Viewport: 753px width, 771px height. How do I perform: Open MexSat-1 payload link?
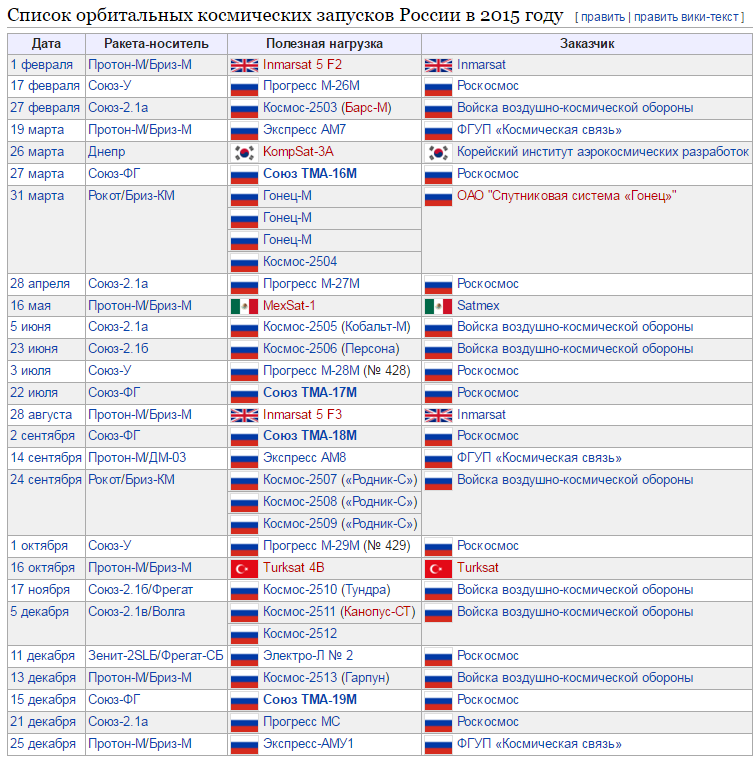(289, 305)
